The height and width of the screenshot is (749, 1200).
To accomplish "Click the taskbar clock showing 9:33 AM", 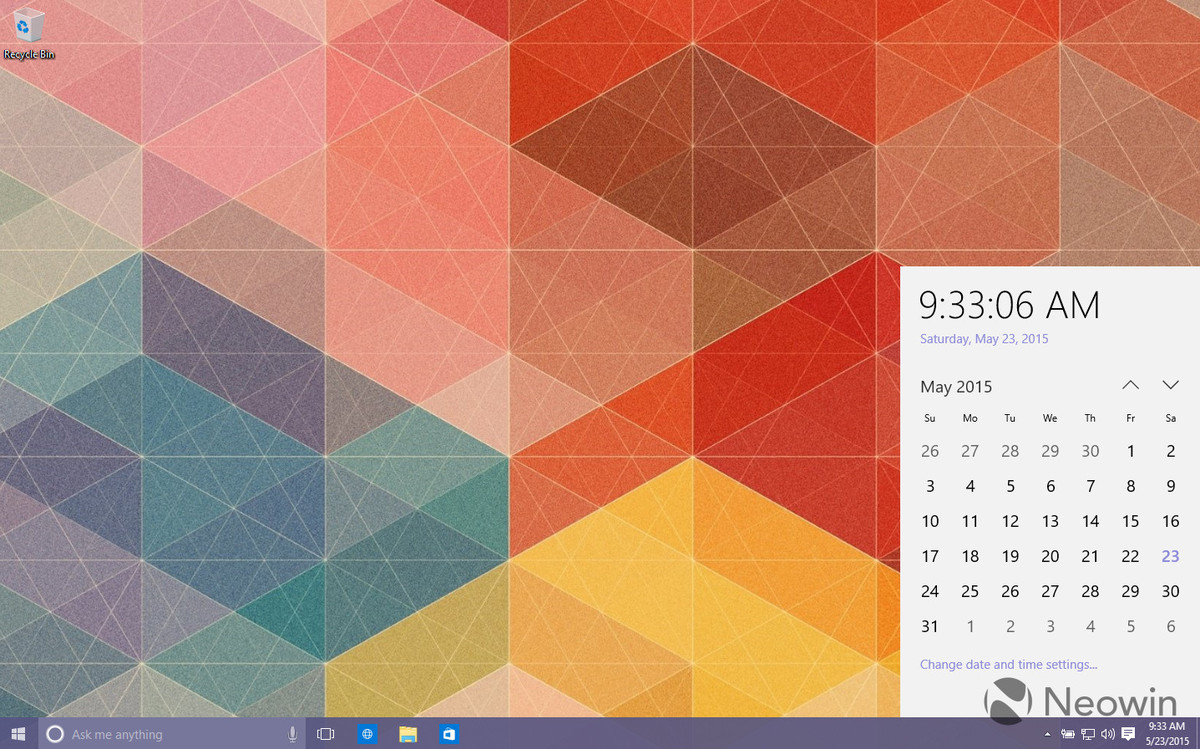I will pos(1167,734).
